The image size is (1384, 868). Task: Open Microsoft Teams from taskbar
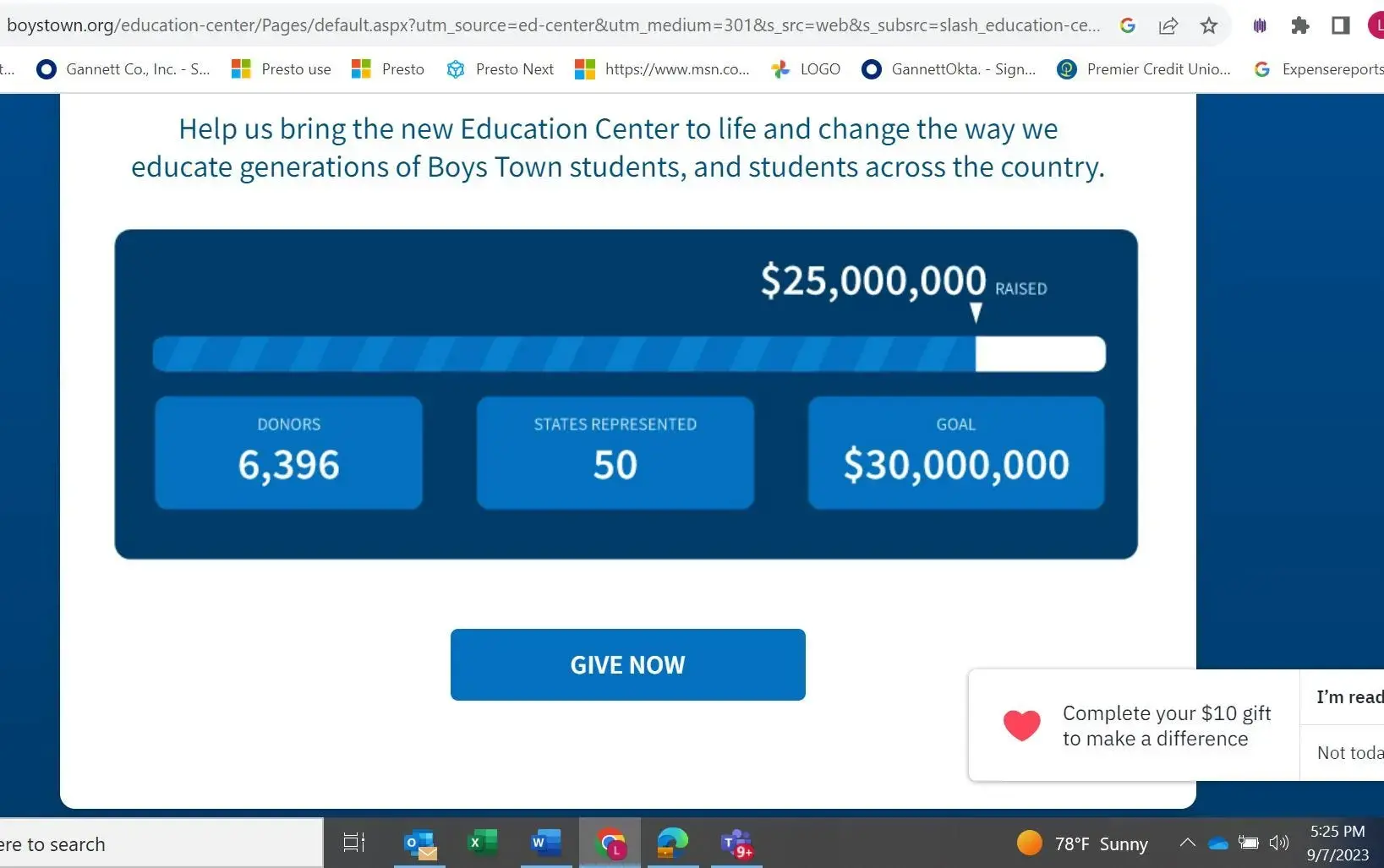click(736, 843)
